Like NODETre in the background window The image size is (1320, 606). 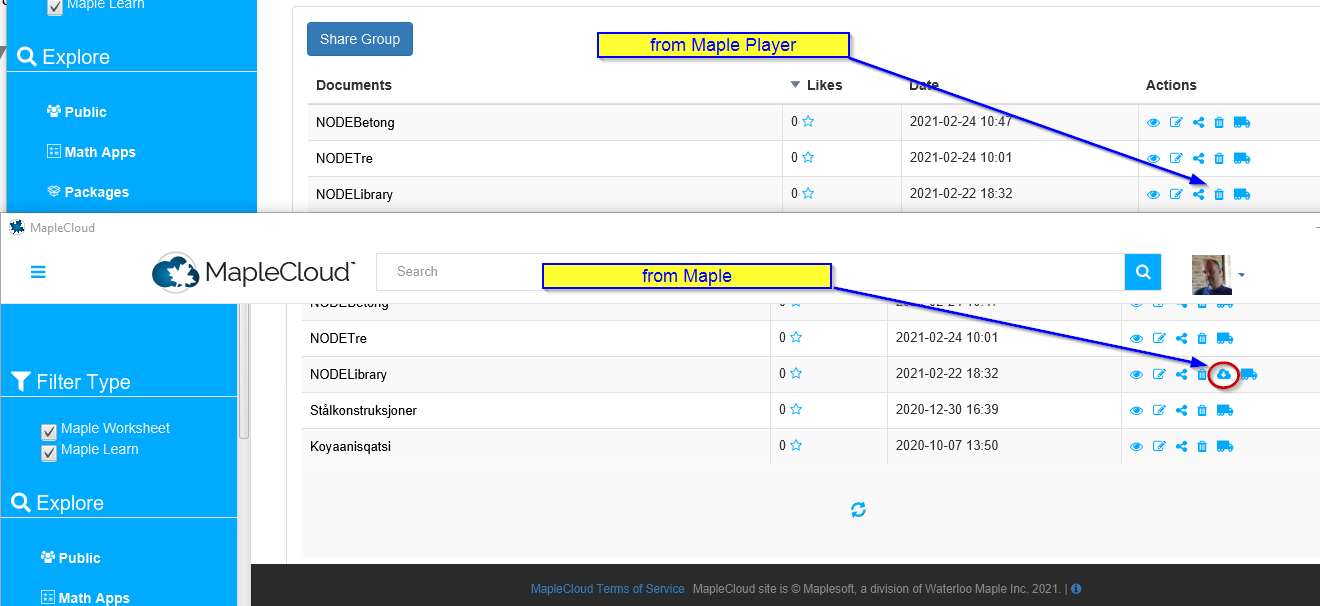[808, 157]
